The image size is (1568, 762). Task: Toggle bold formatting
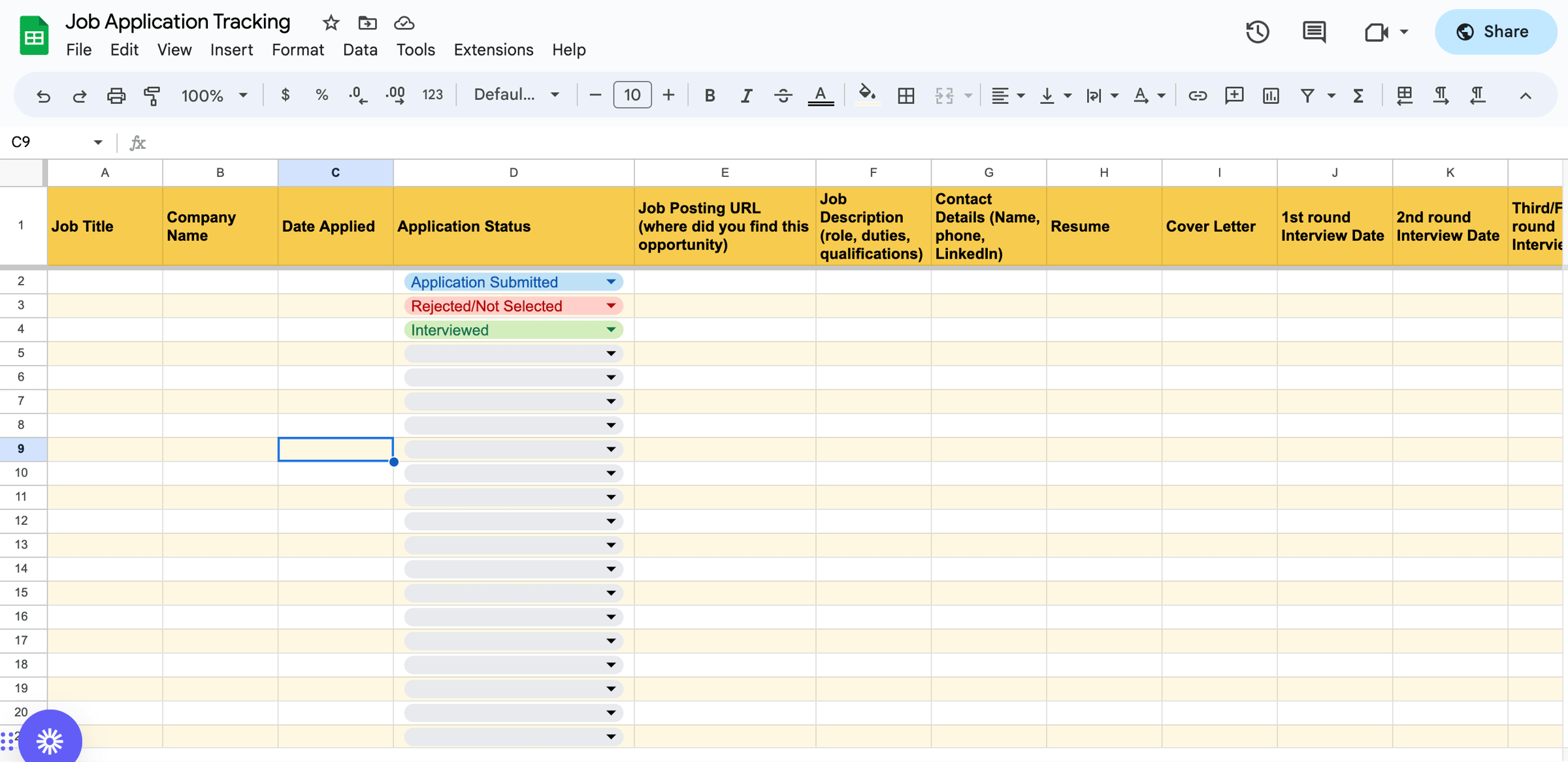tap(710, 95)
